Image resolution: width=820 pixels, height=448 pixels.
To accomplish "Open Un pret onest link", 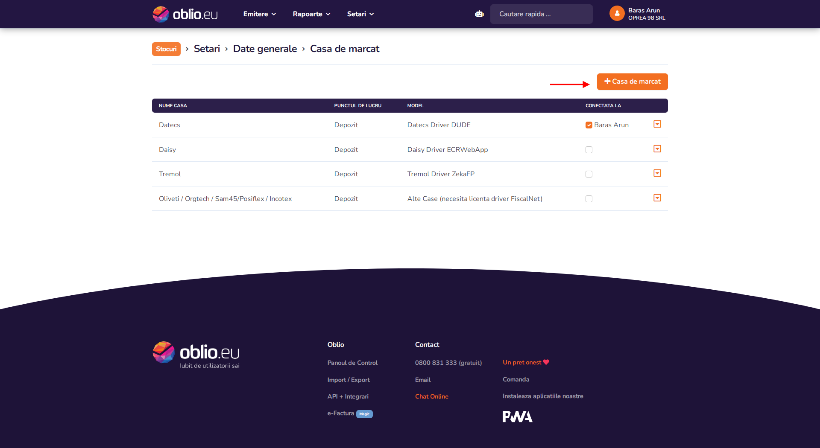I will [526, 362].
